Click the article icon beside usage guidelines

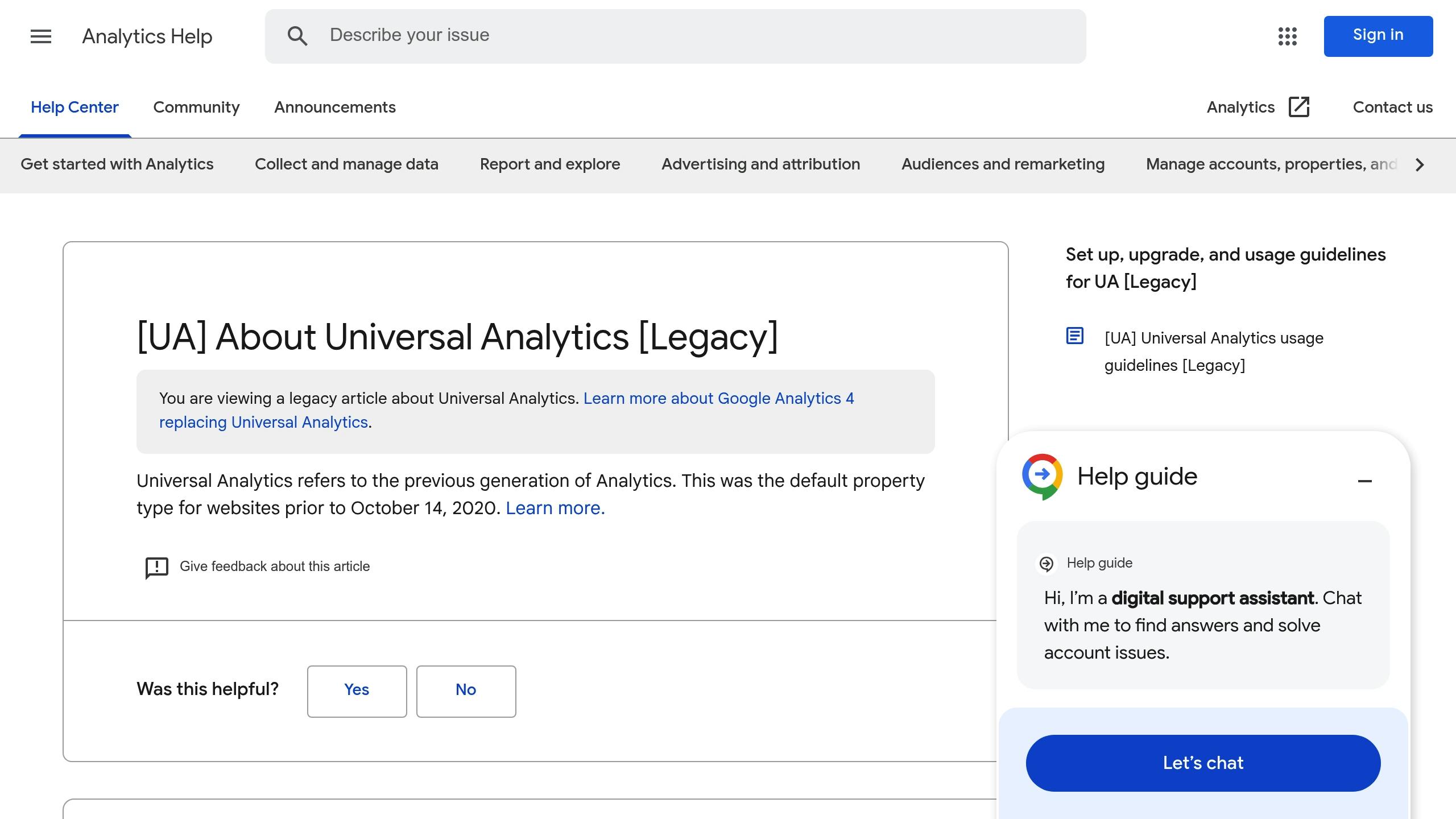click(1075, 336)
